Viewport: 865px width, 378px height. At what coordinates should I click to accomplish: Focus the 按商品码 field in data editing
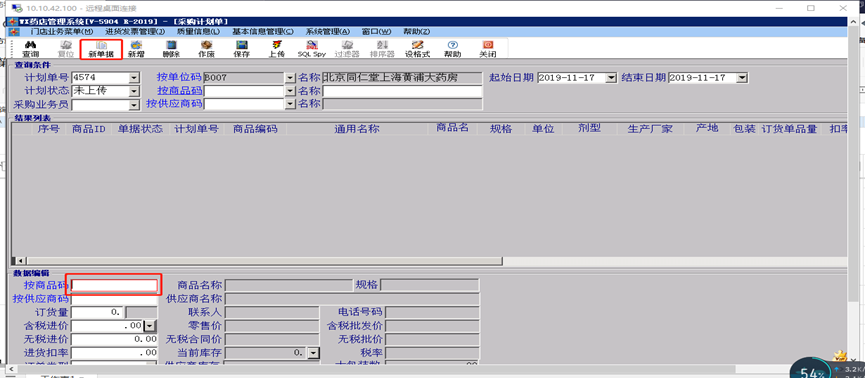click(x=114, y=285)
